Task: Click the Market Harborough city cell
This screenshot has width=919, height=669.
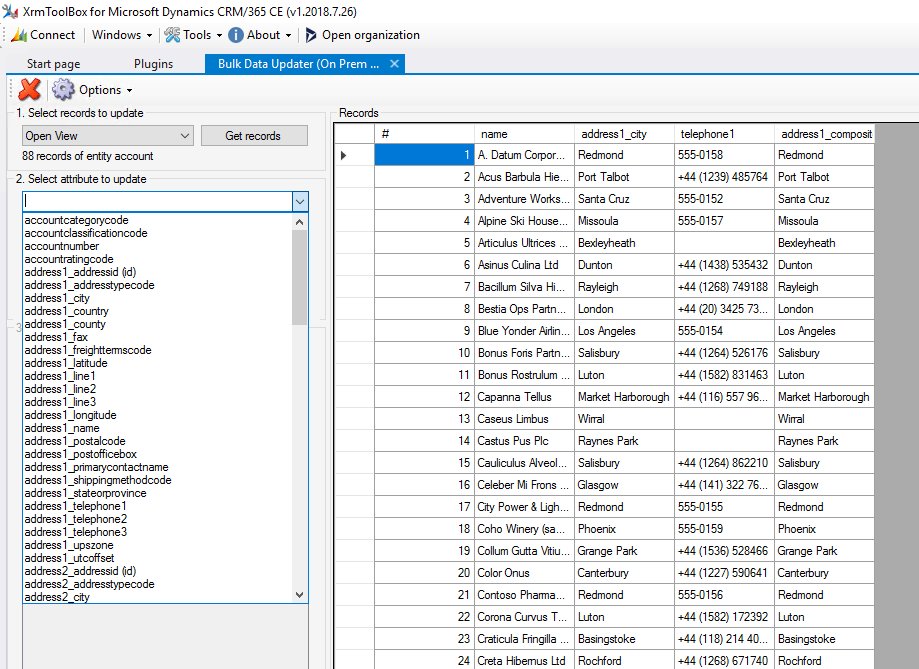Action: click(x=624, y=397)
